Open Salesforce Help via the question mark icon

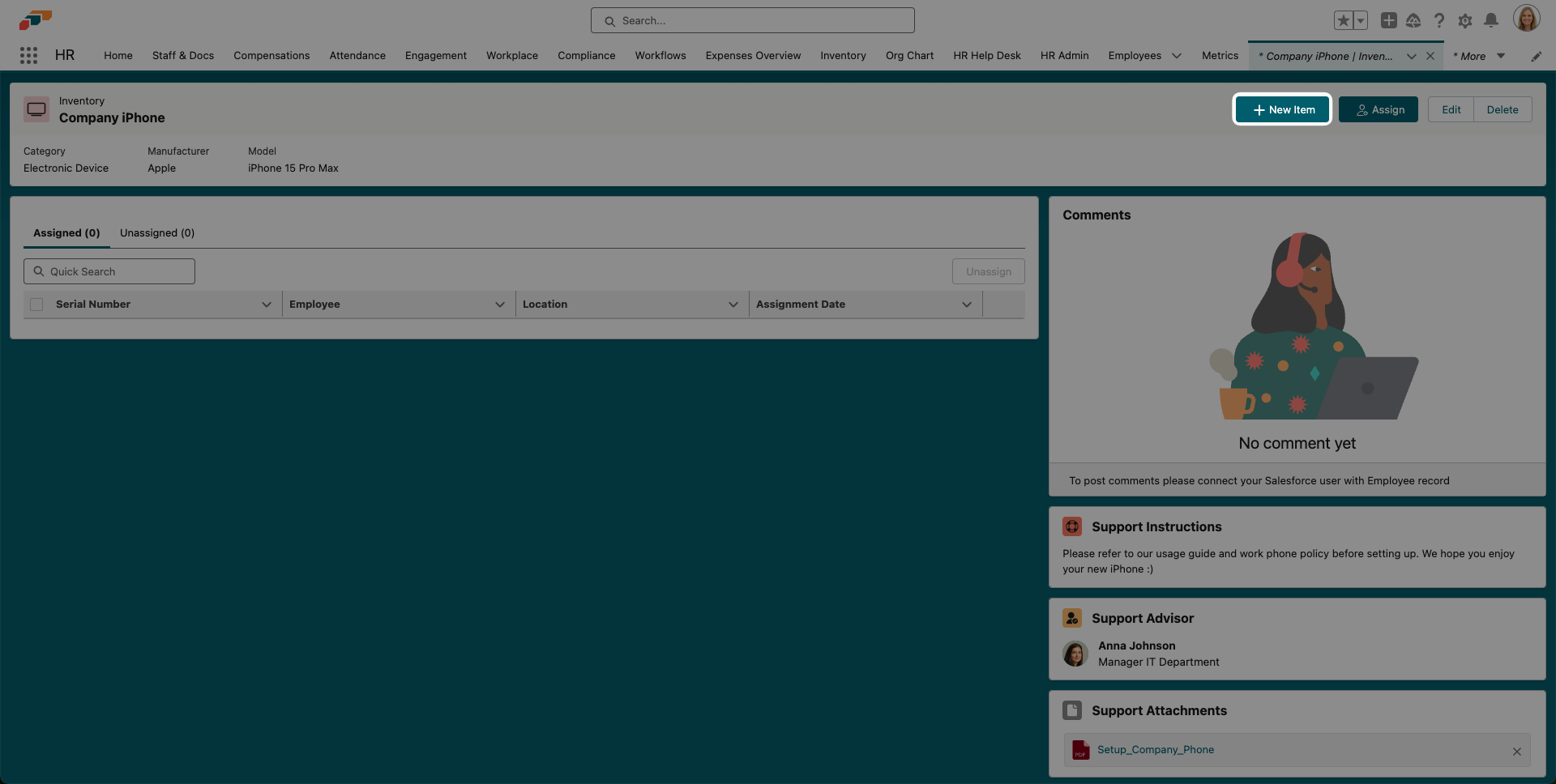point(1439,21)
